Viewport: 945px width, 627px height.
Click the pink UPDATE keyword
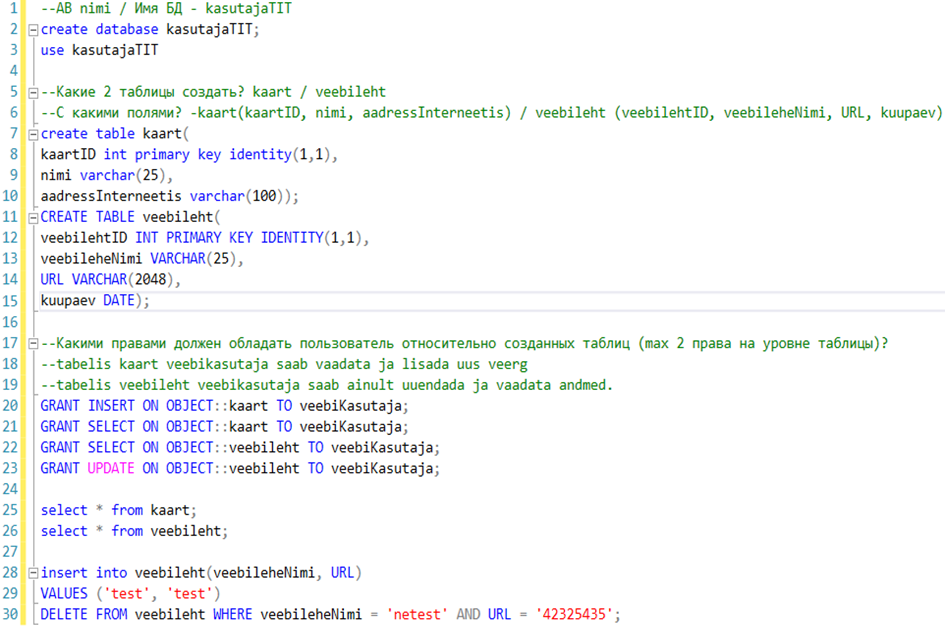113,468
